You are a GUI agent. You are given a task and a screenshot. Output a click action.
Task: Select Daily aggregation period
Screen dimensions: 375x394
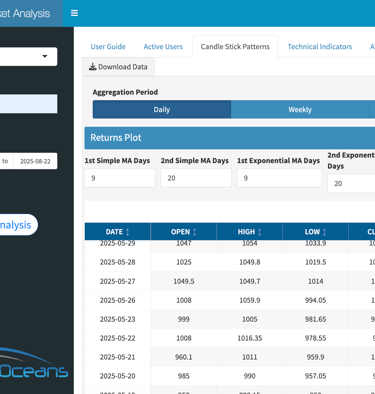point(162,109)
